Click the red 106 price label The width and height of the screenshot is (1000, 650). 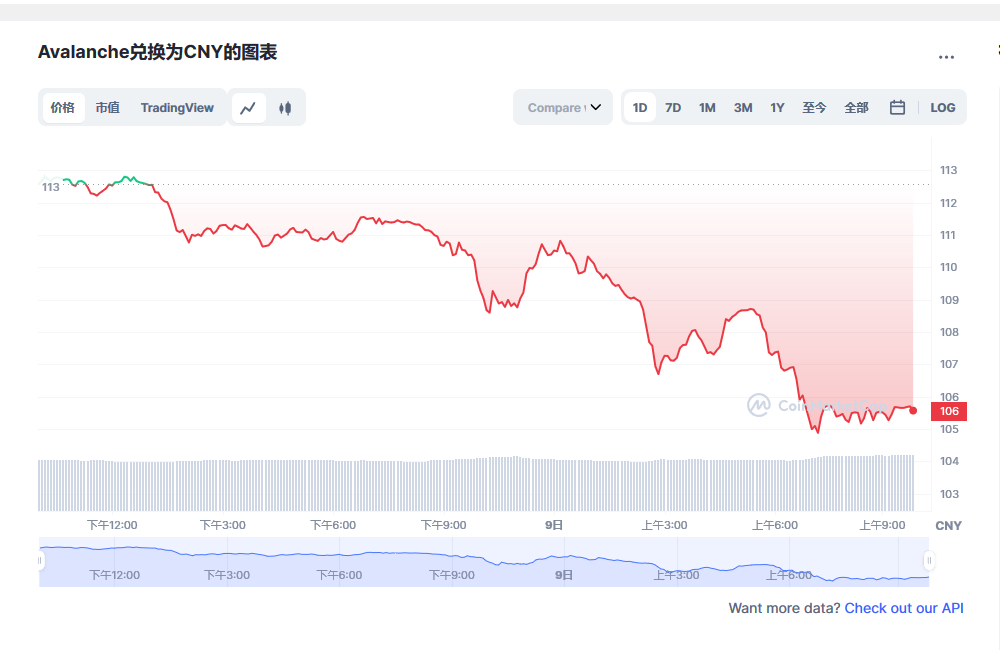click(x=947, y=411)
